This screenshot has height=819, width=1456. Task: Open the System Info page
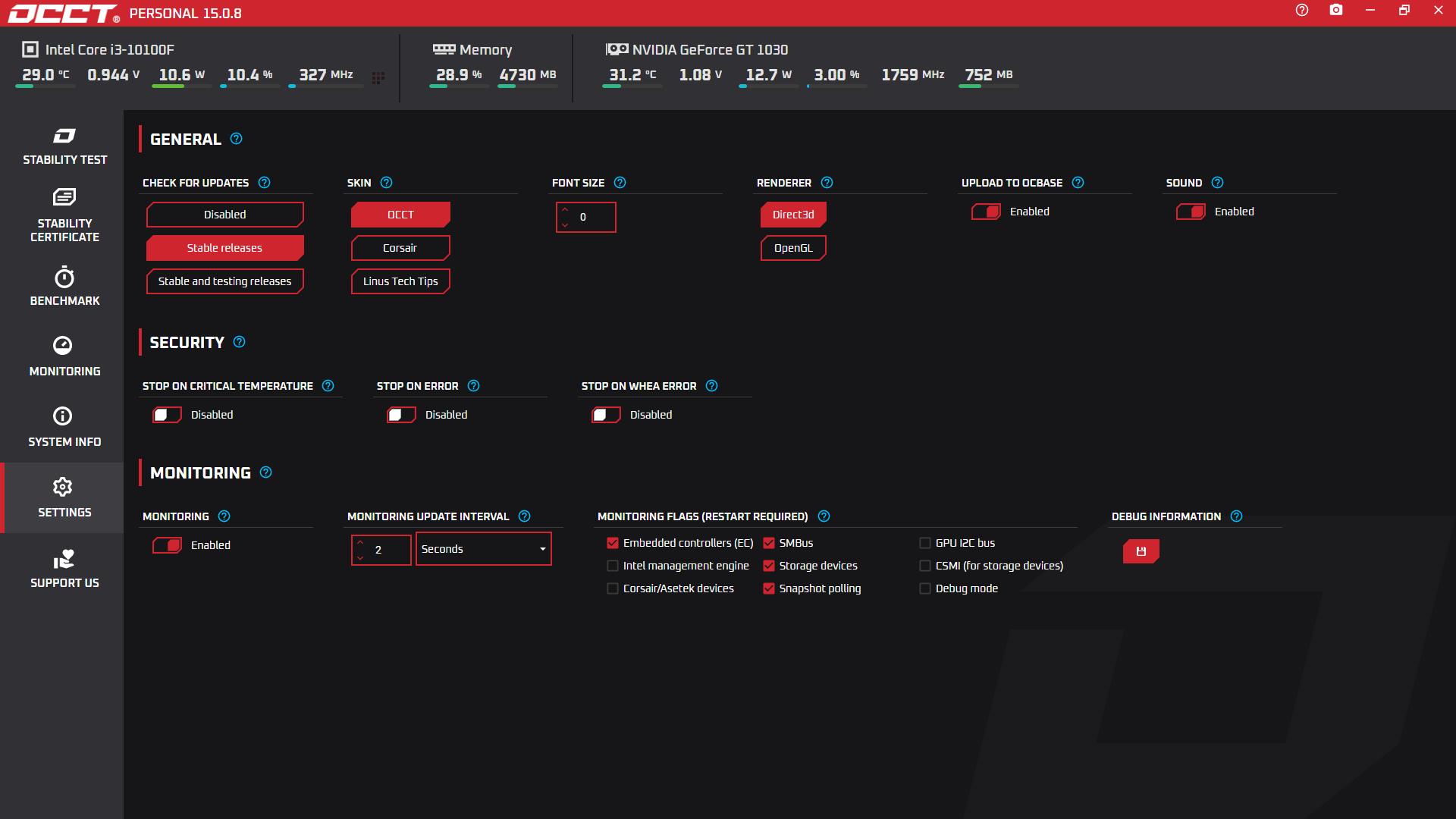click(64, 427)
